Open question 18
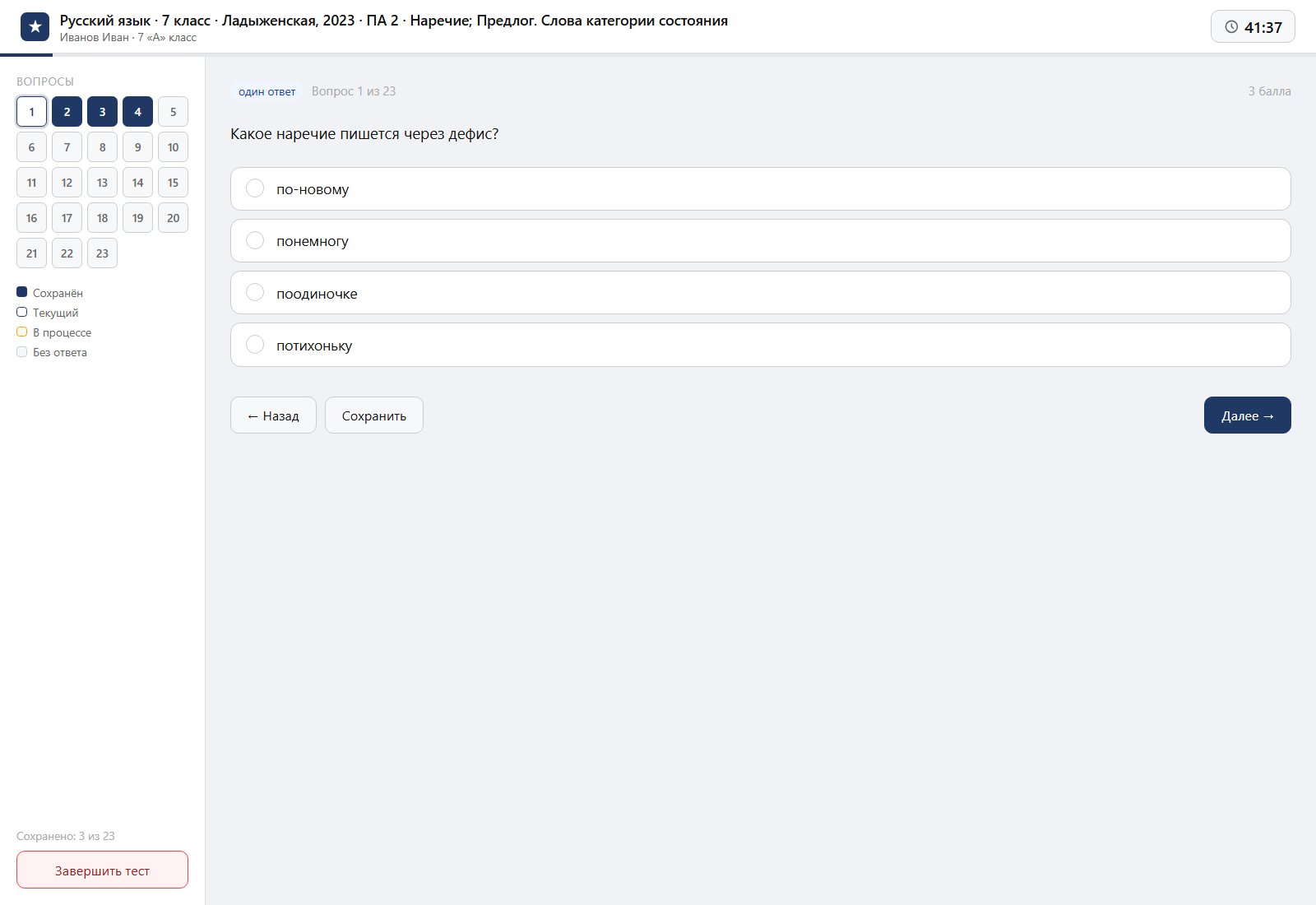 click(102, 218)
